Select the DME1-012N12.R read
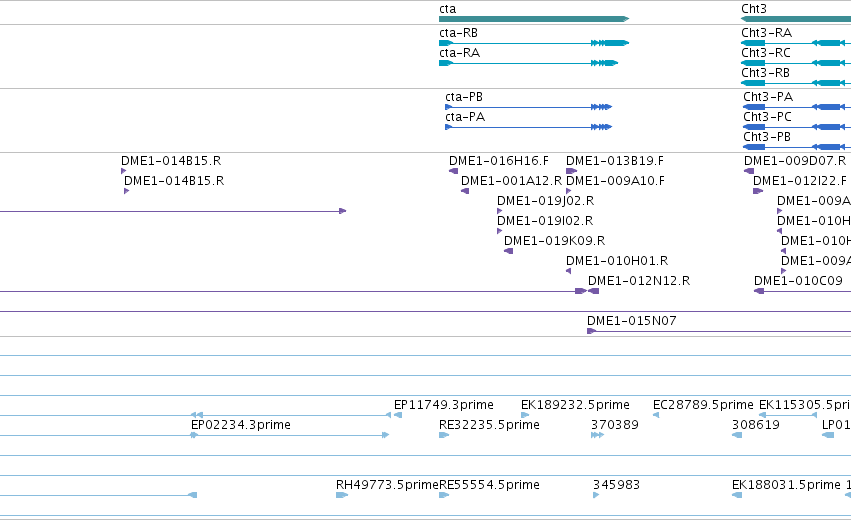851x520 pixels. tap(639, 282)
